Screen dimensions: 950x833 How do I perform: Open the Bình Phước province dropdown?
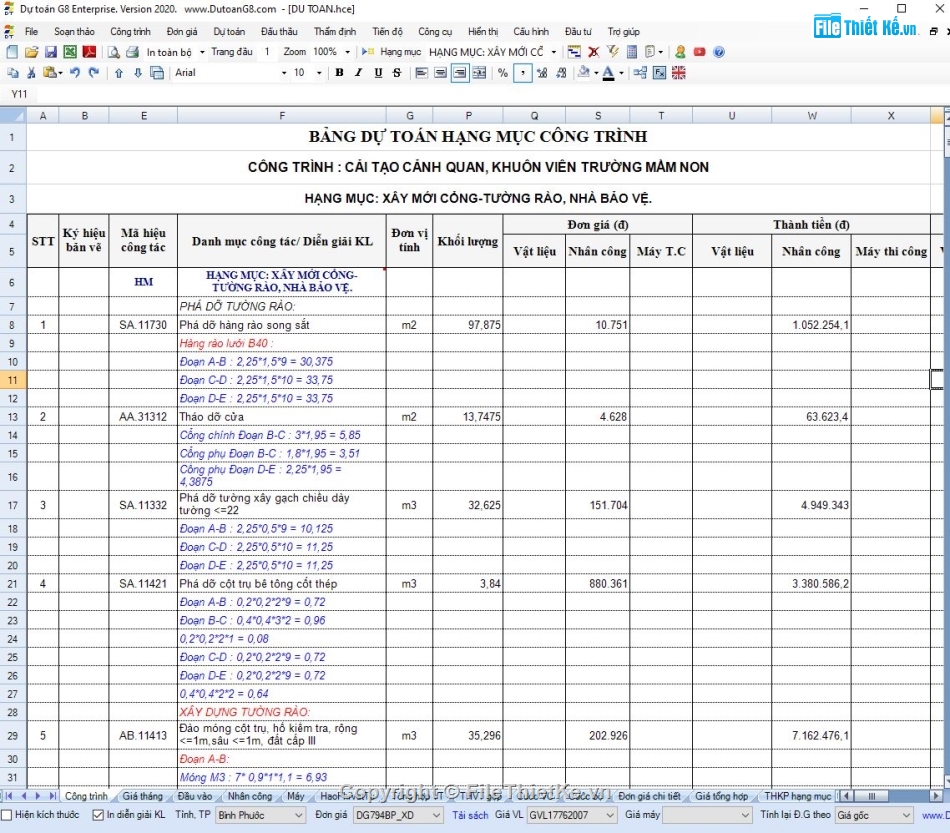[x=261, y=815]
